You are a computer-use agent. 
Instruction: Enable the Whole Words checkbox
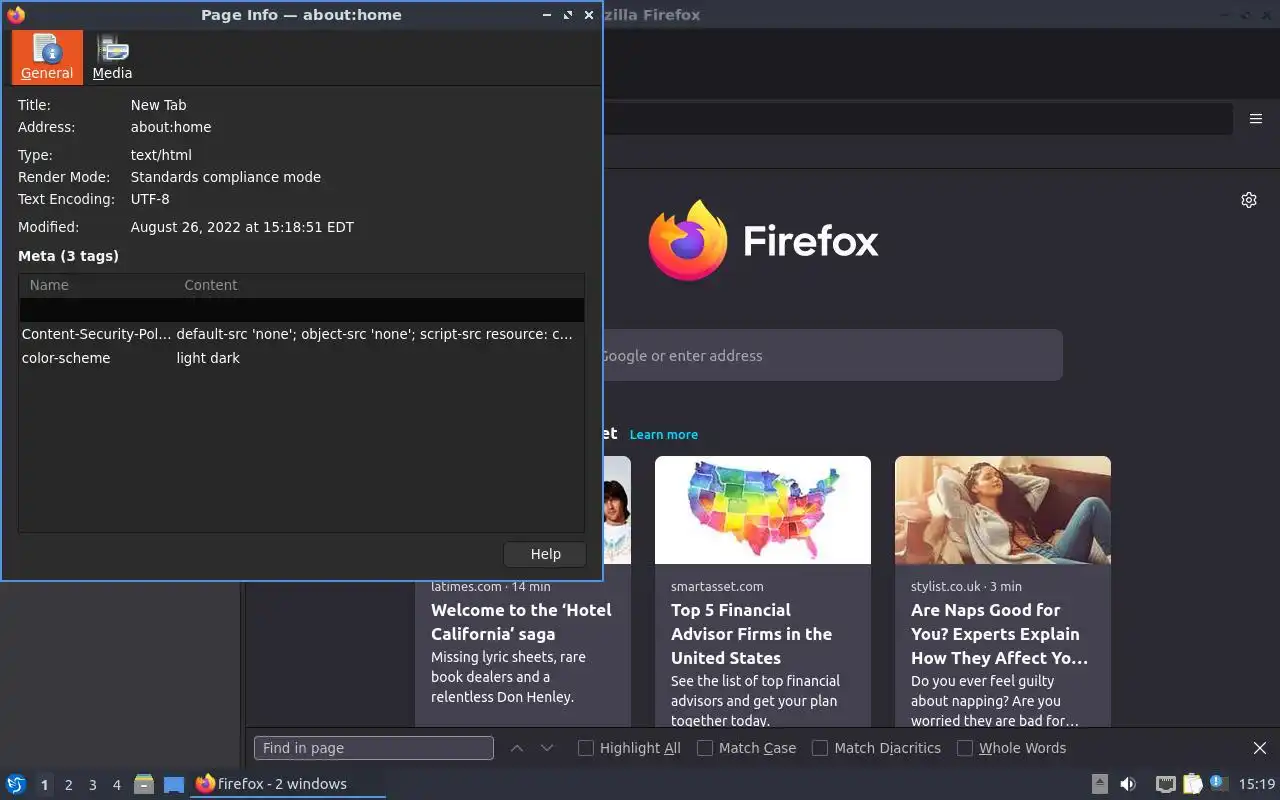[965, 748]
